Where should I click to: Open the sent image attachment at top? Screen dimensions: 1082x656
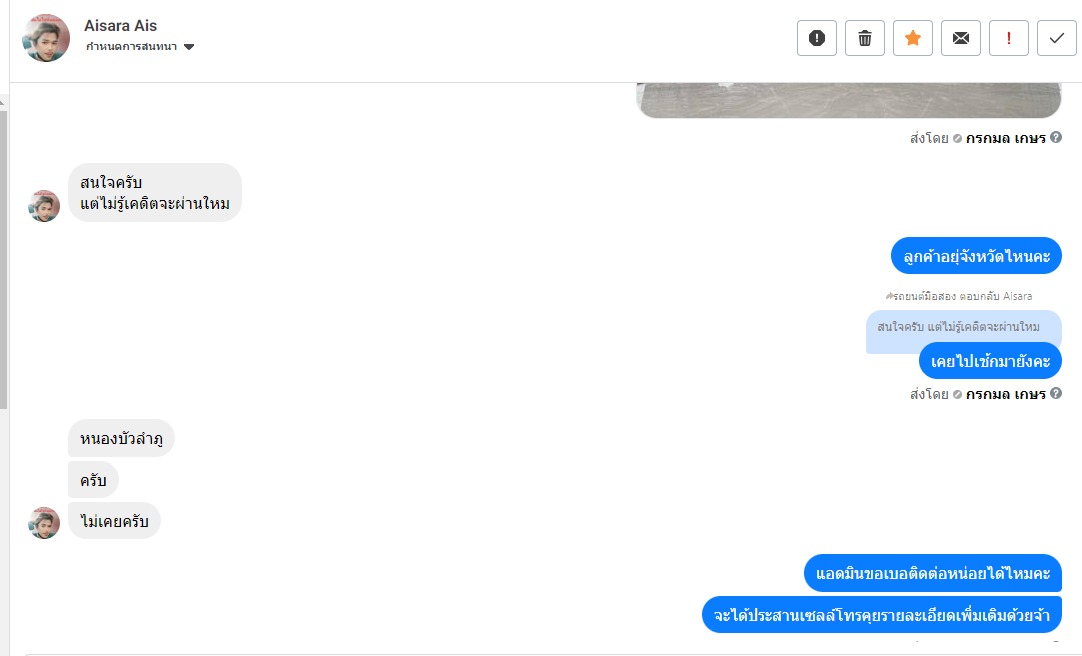[849, 100]
